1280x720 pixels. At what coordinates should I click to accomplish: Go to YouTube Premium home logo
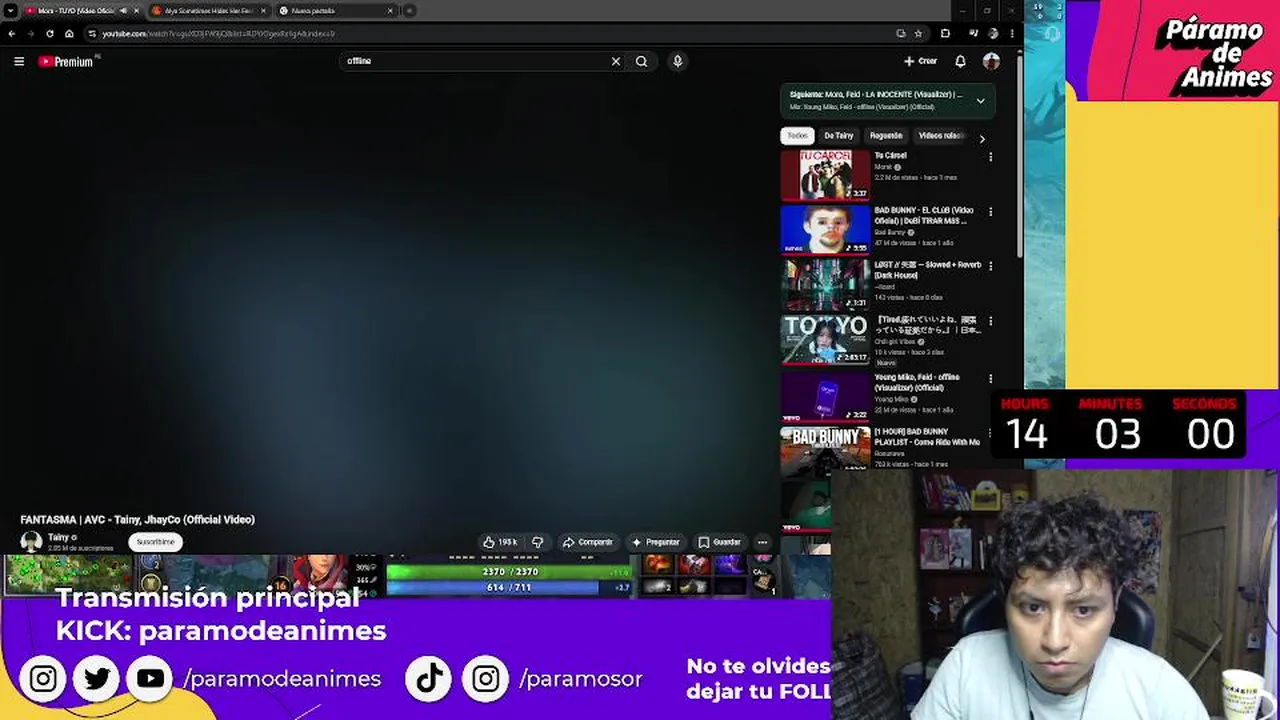(x=67, y=61)
